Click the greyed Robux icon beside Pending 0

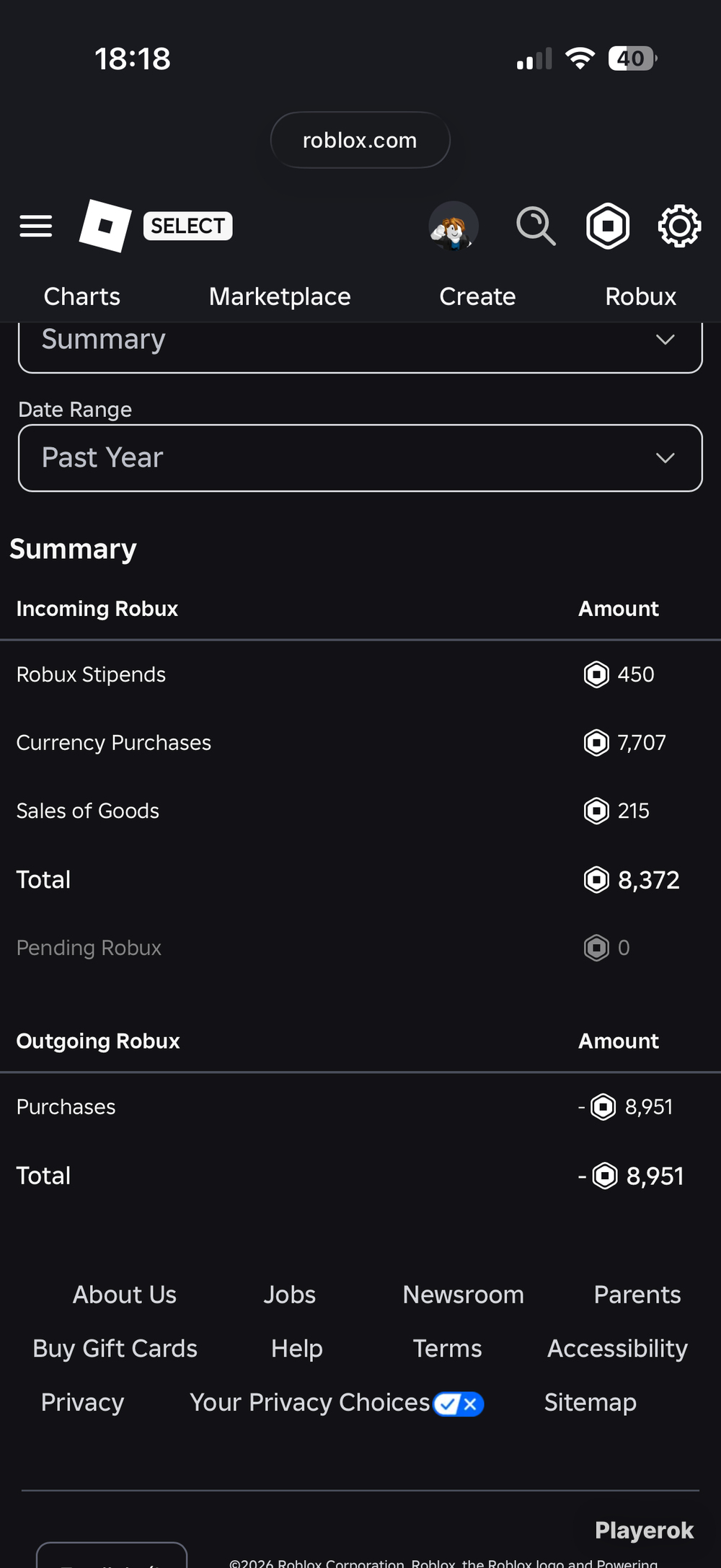(x=596, y=948)
